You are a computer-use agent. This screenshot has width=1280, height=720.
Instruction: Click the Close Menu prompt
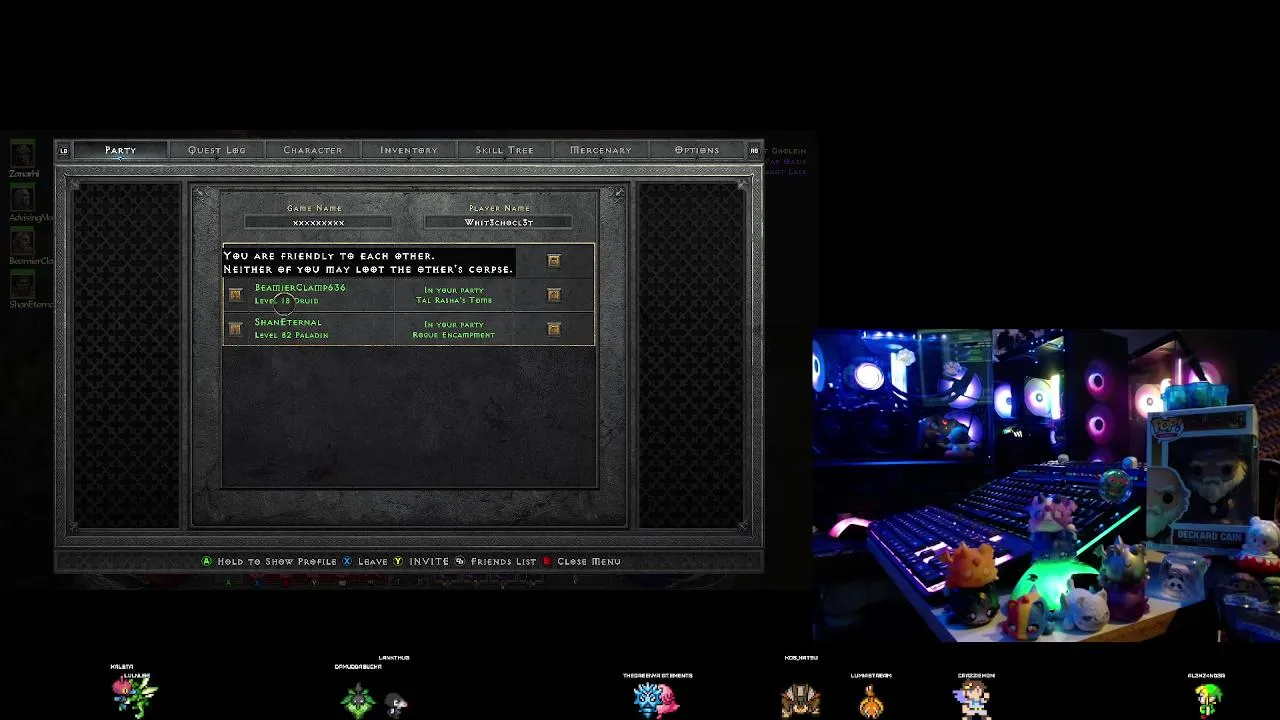589,562
